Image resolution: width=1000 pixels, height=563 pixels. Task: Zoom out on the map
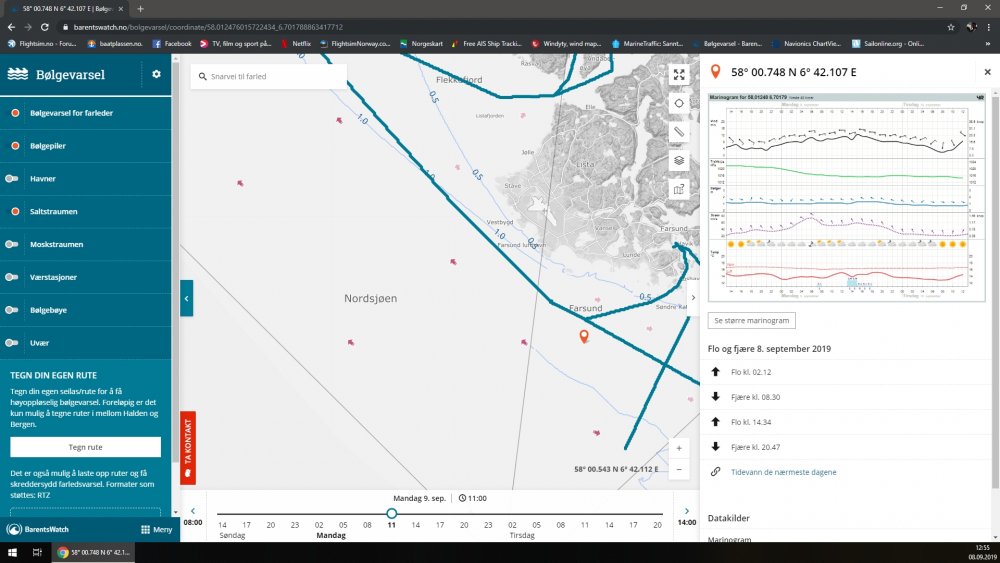click(679, 469)
